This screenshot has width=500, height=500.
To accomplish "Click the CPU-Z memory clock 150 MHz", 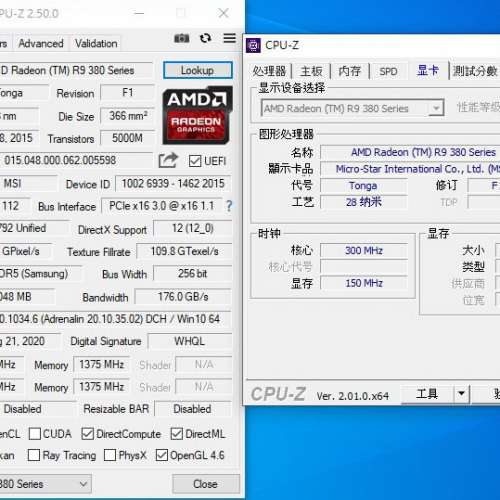I will click(364, 283).
